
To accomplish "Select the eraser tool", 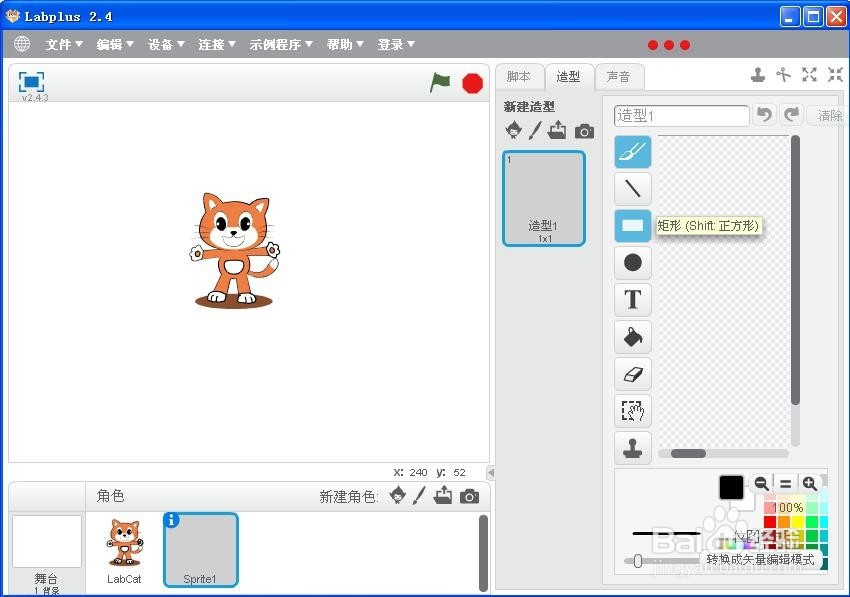I will (633, 374).
